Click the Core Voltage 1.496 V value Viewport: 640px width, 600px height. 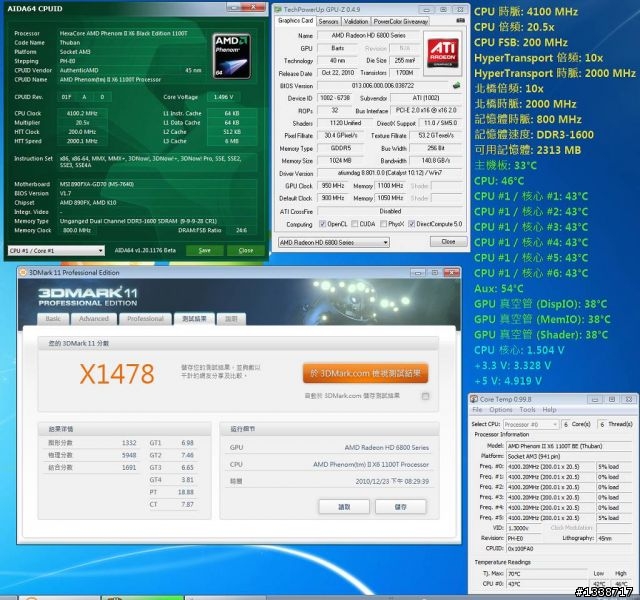(x=224, y=97)
